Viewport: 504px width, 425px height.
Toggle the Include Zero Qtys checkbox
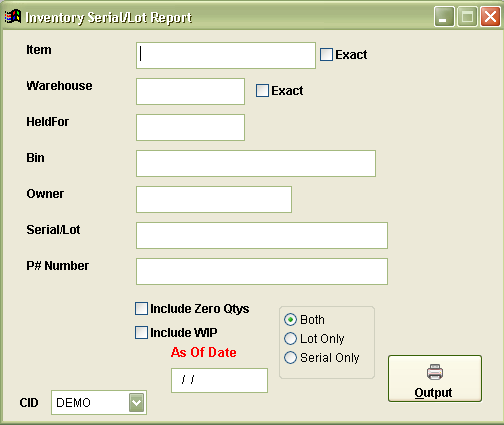point(141,309)
